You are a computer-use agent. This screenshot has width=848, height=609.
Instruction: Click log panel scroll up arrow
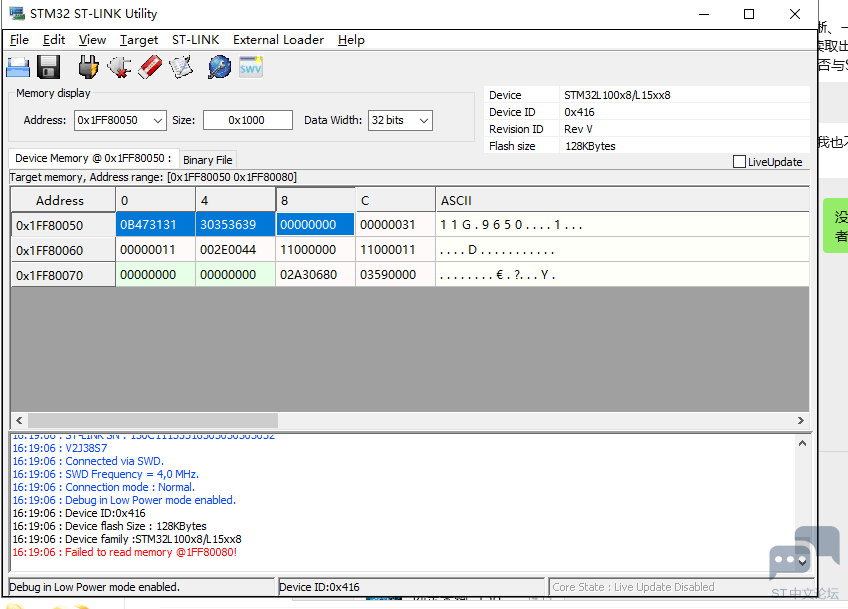[x=802, y=443]
